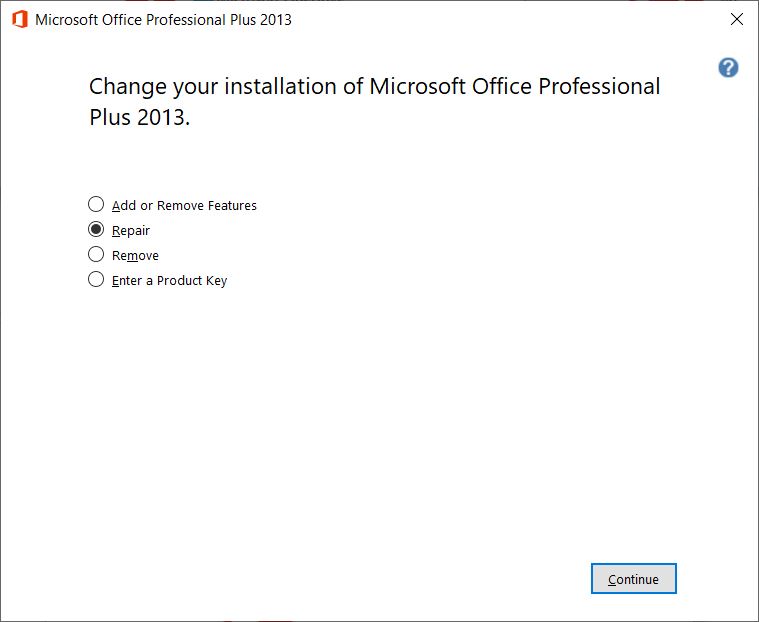
Task: Click the 'Enter a Product Key' label text
Action: click(169, 281)
